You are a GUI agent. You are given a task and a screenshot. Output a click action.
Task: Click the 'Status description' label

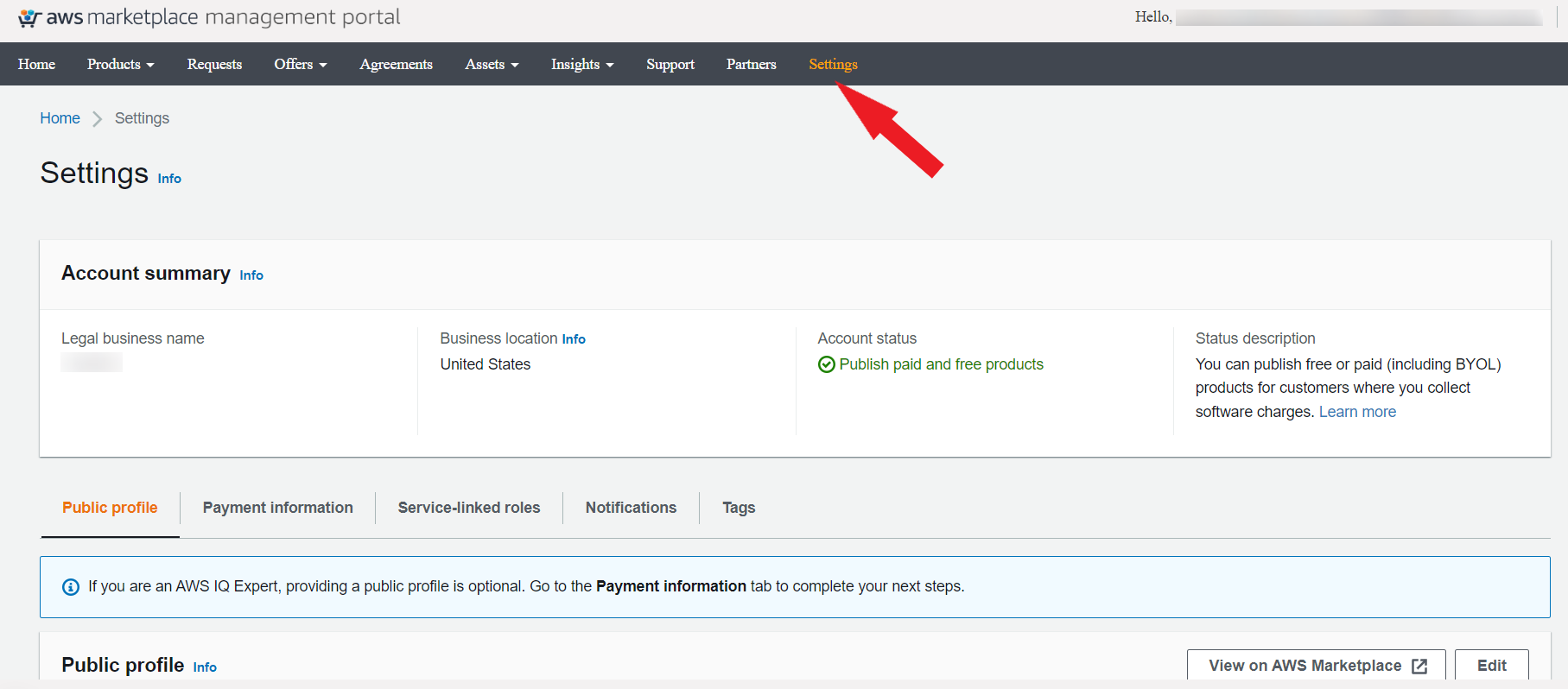point(1255,338)
